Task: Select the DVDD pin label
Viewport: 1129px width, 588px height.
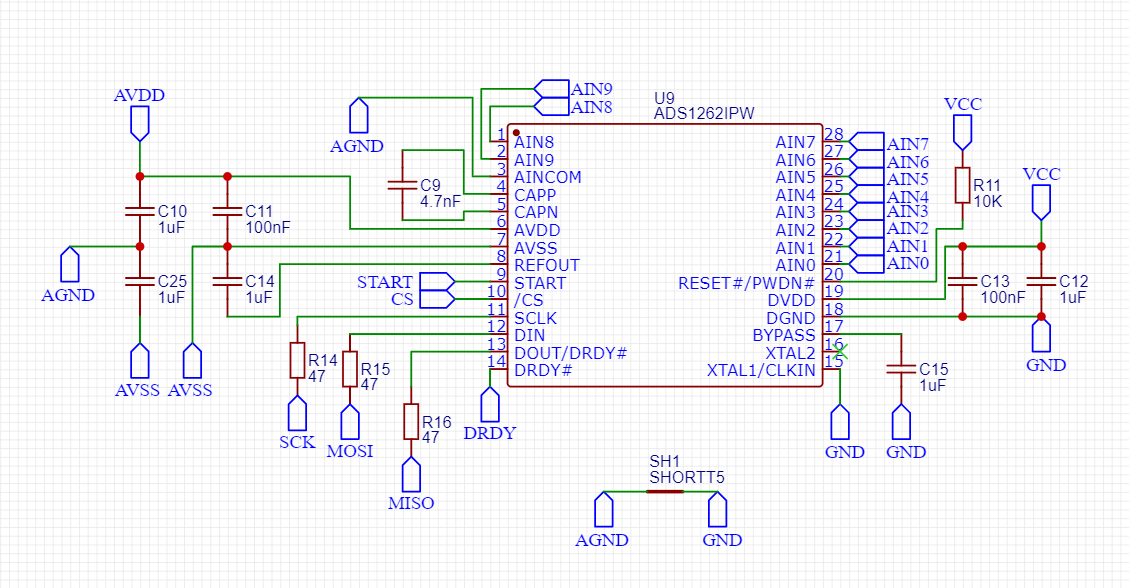Action: pos(791,300)
